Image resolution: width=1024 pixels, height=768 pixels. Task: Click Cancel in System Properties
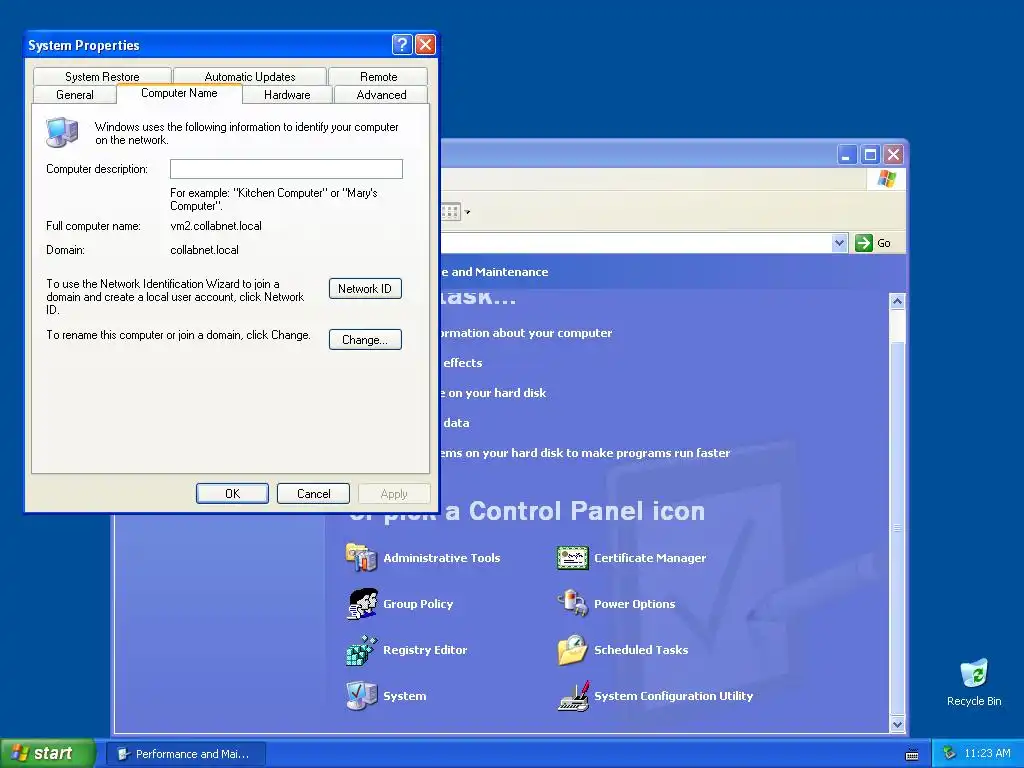pyautogui.click(x=313, y=494)
